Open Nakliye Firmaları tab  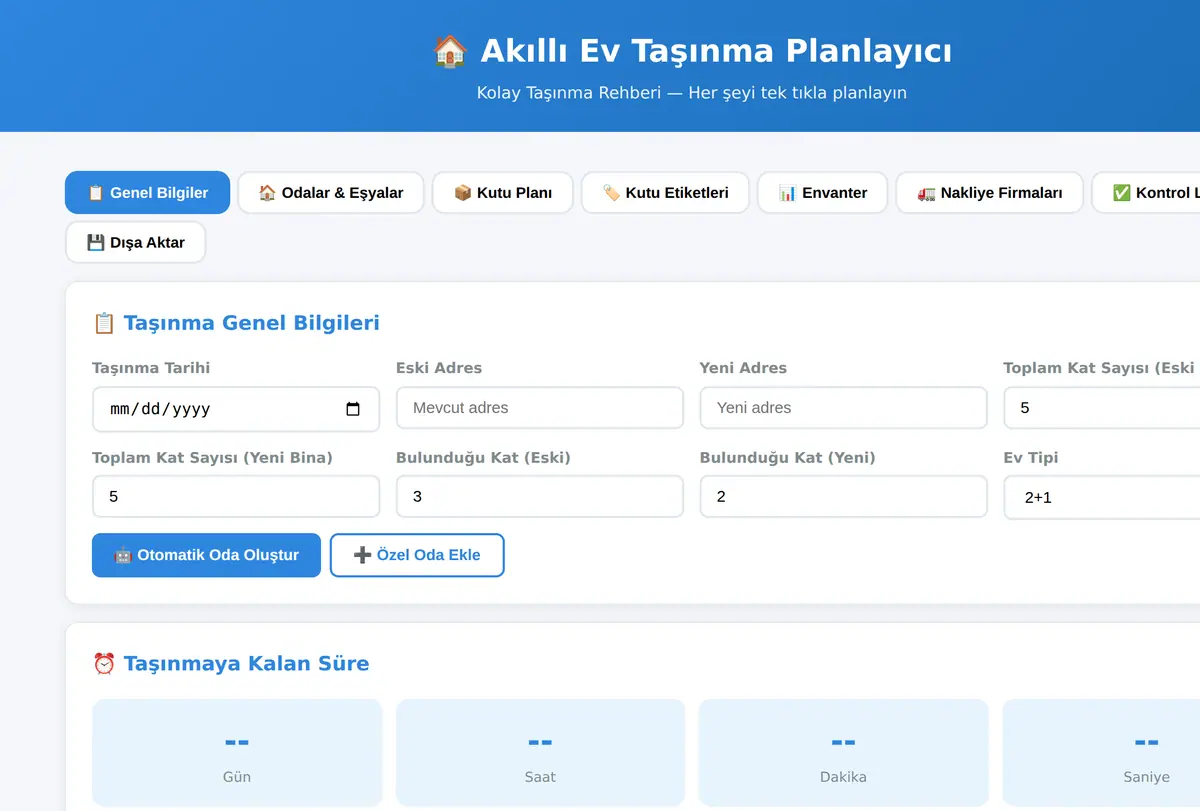pos(989,193)
